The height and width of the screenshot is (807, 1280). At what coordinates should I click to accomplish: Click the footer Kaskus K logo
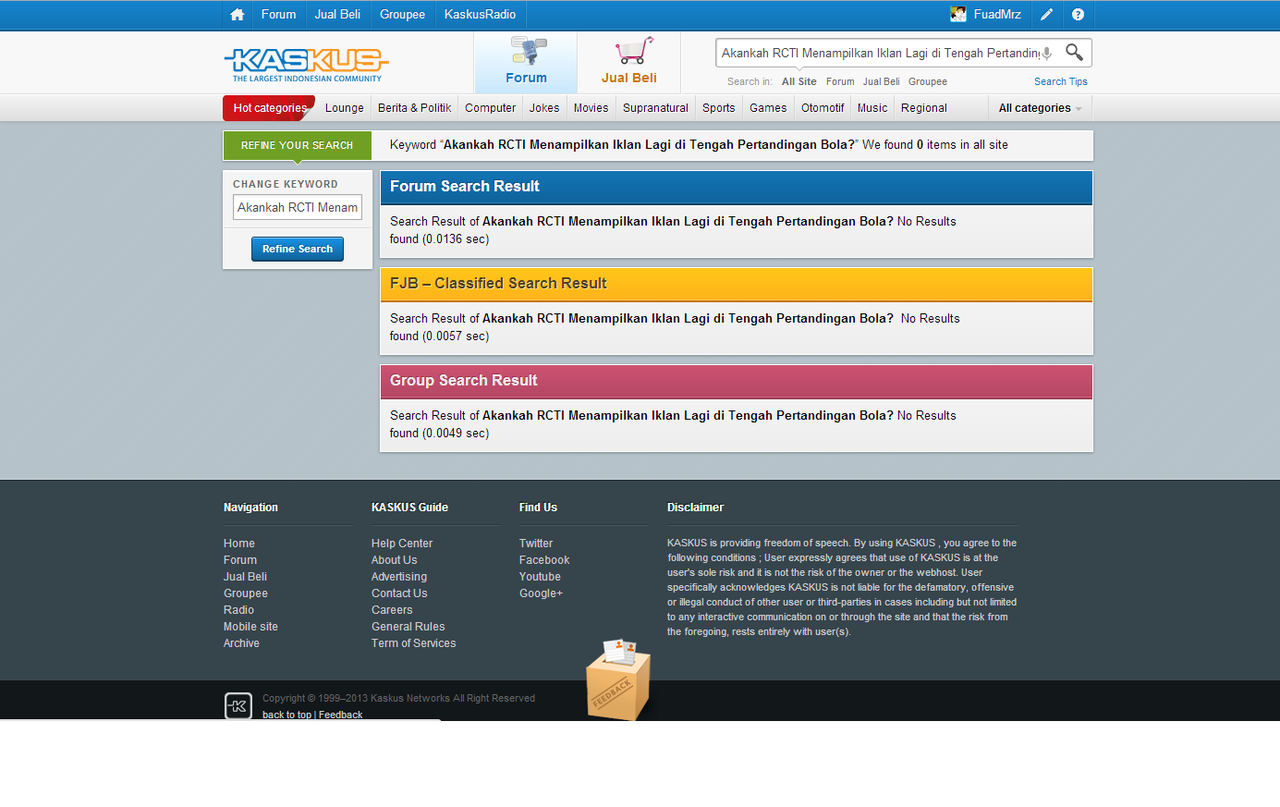[238, 706]
